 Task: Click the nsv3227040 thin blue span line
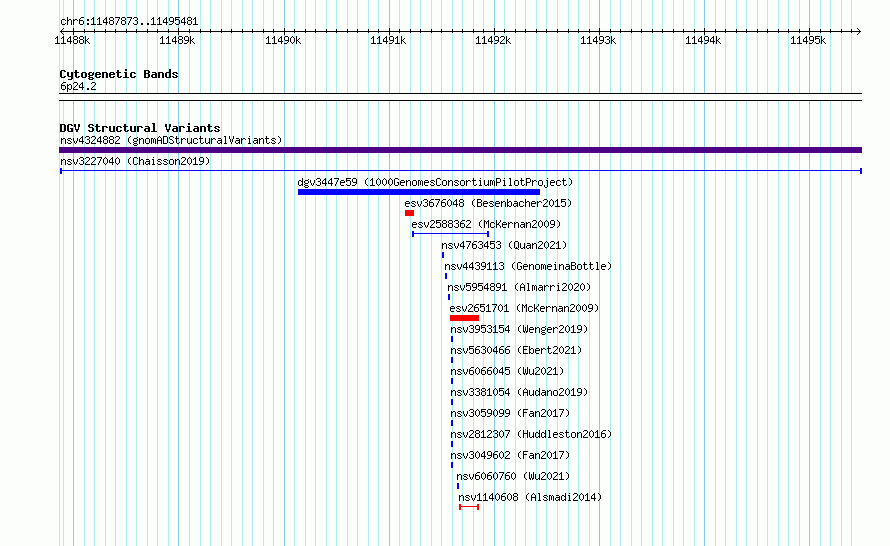coord(460,171)
